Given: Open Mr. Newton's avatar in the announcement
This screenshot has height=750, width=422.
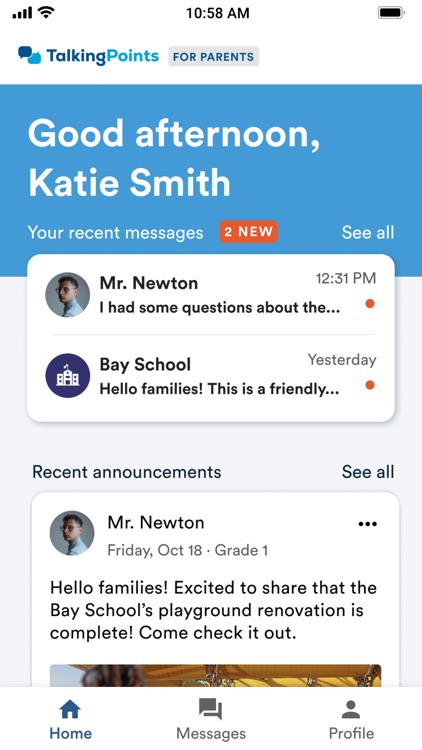Looking at the screenshot, I should (x=72, y=533).
